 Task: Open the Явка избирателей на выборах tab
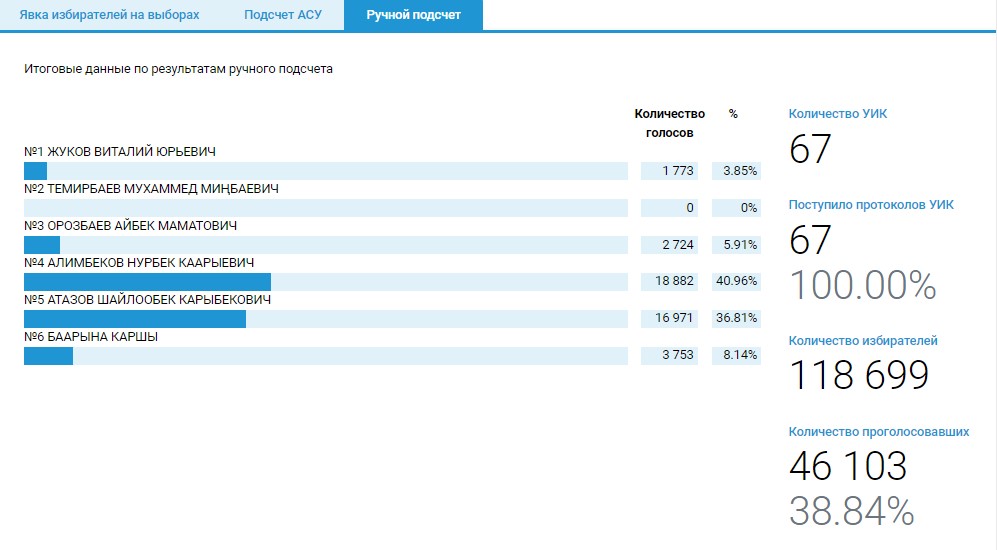click(x=110, y=15)
